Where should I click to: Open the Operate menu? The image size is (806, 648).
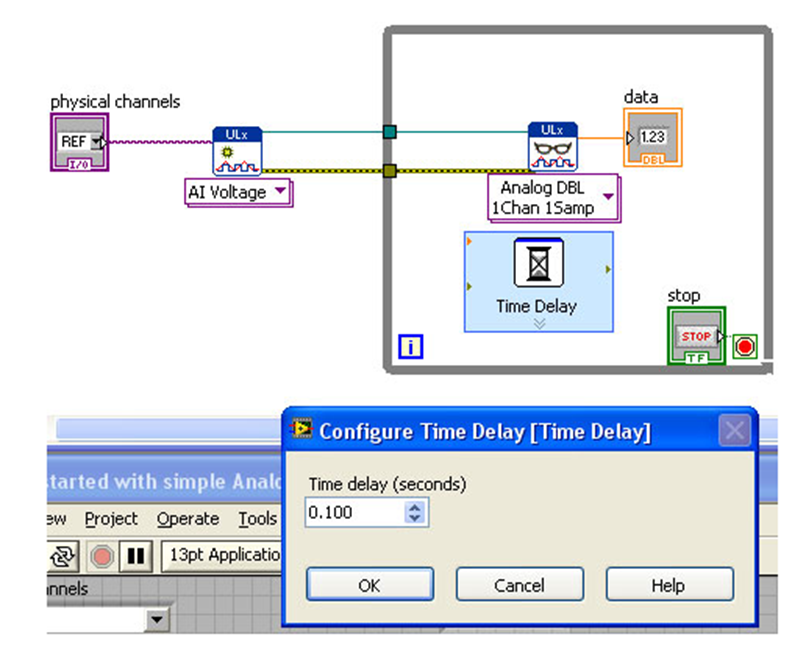pos(187,519)
